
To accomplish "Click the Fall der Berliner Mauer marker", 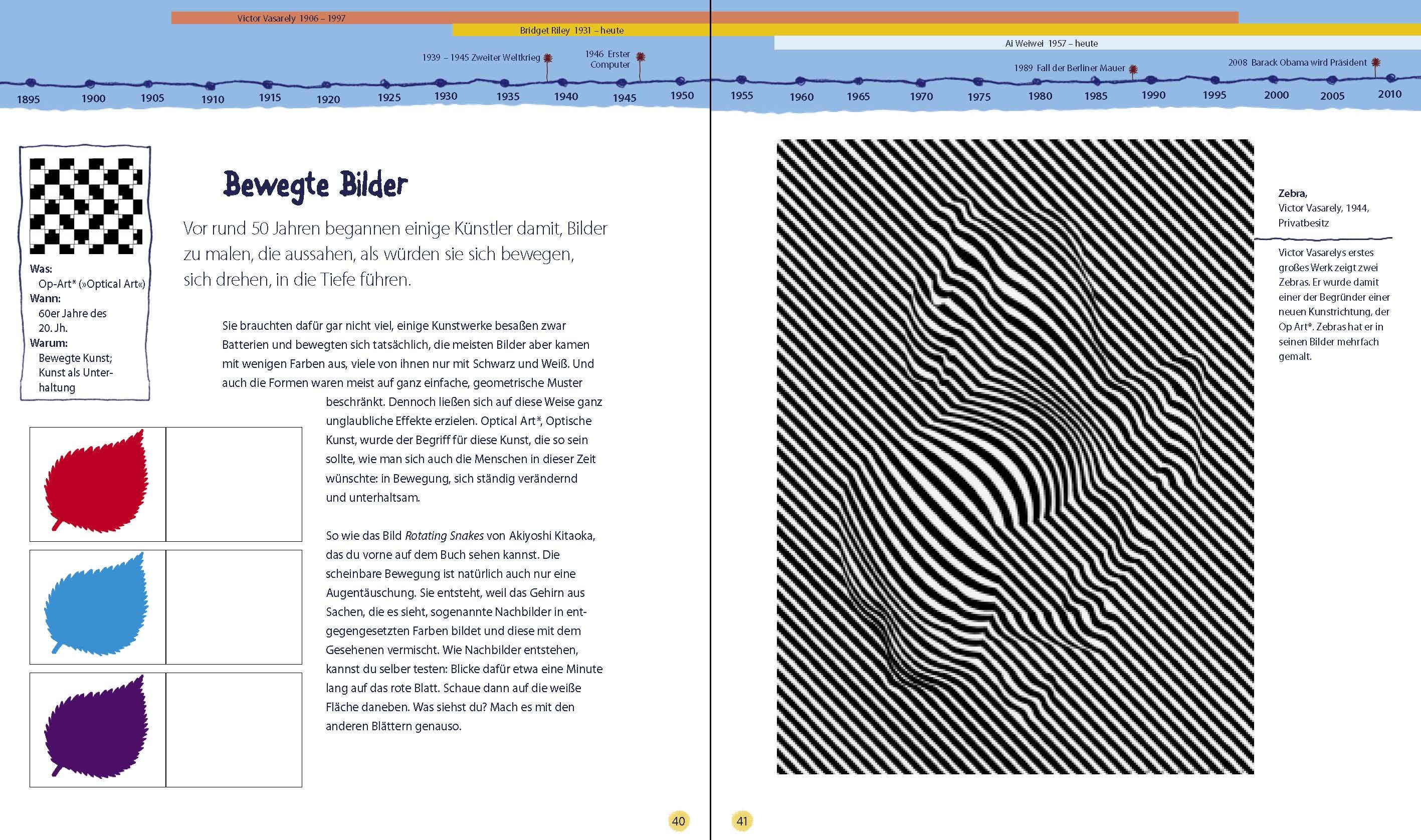I will point(1133,70).
